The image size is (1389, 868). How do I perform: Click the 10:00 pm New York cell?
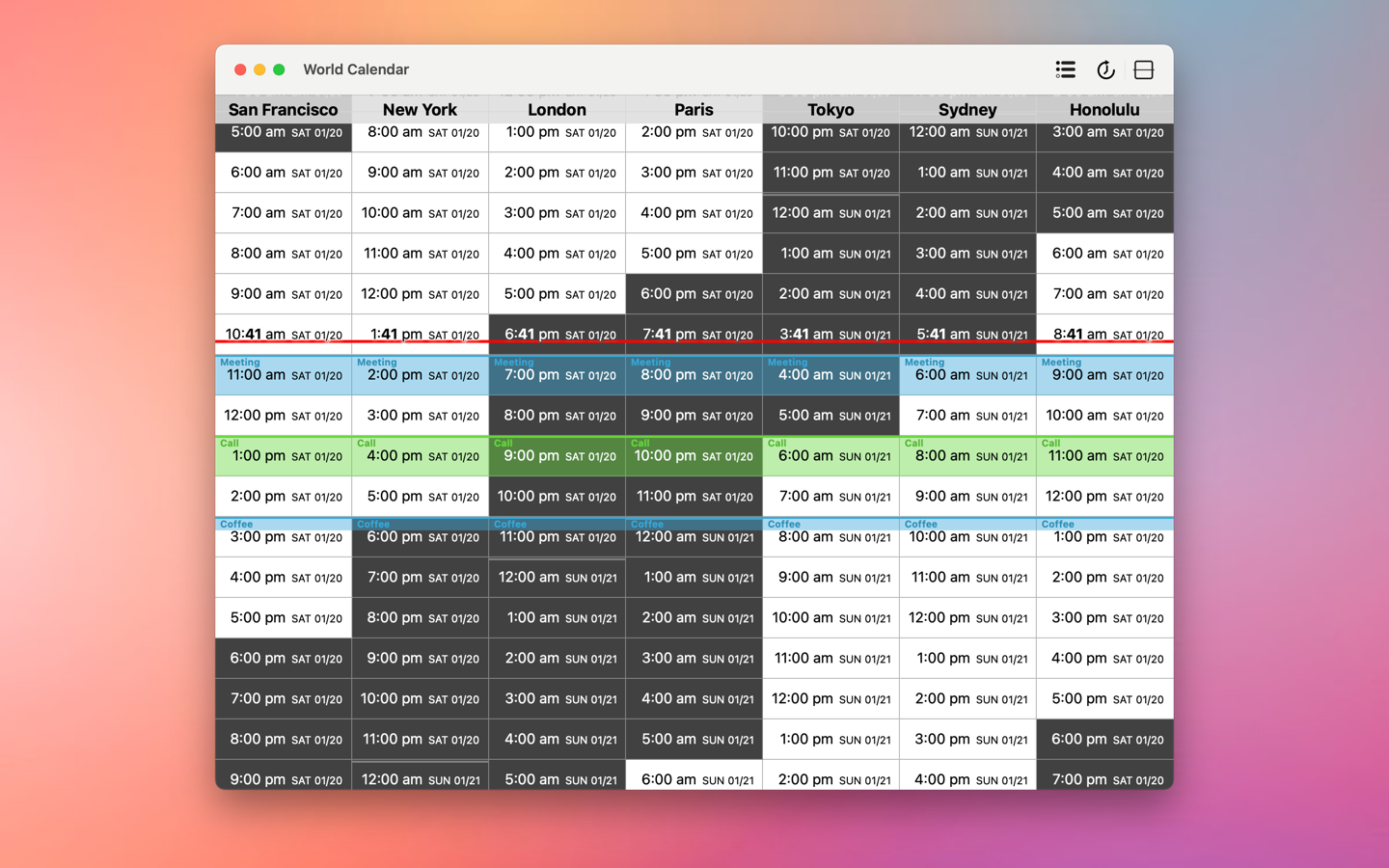point(421,699)
